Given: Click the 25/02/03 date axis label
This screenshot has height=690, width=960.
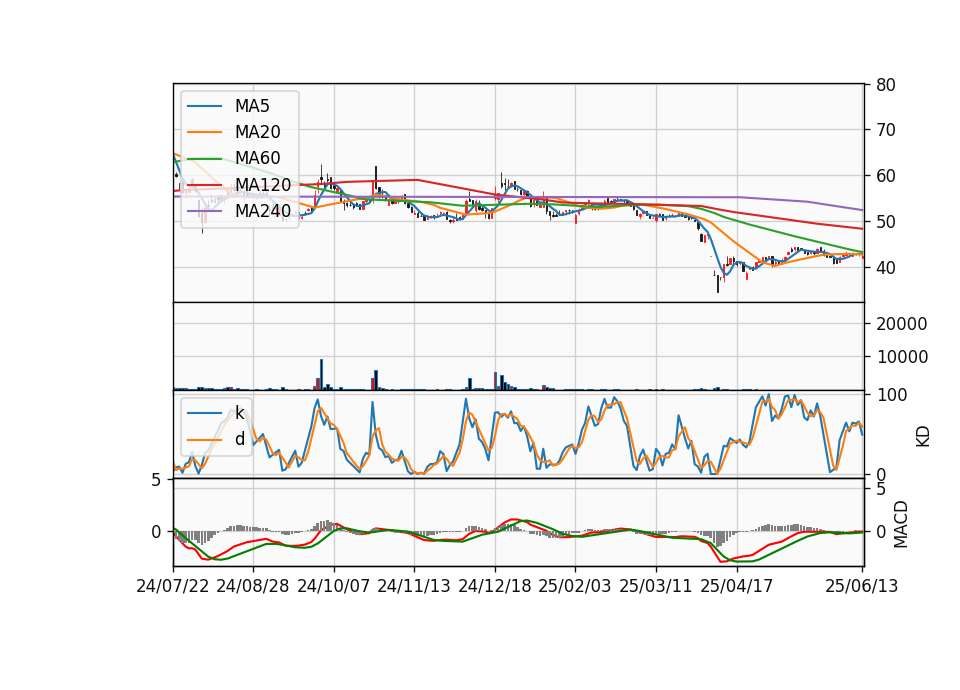Looking at the screenshot, I should coord(575,586).
